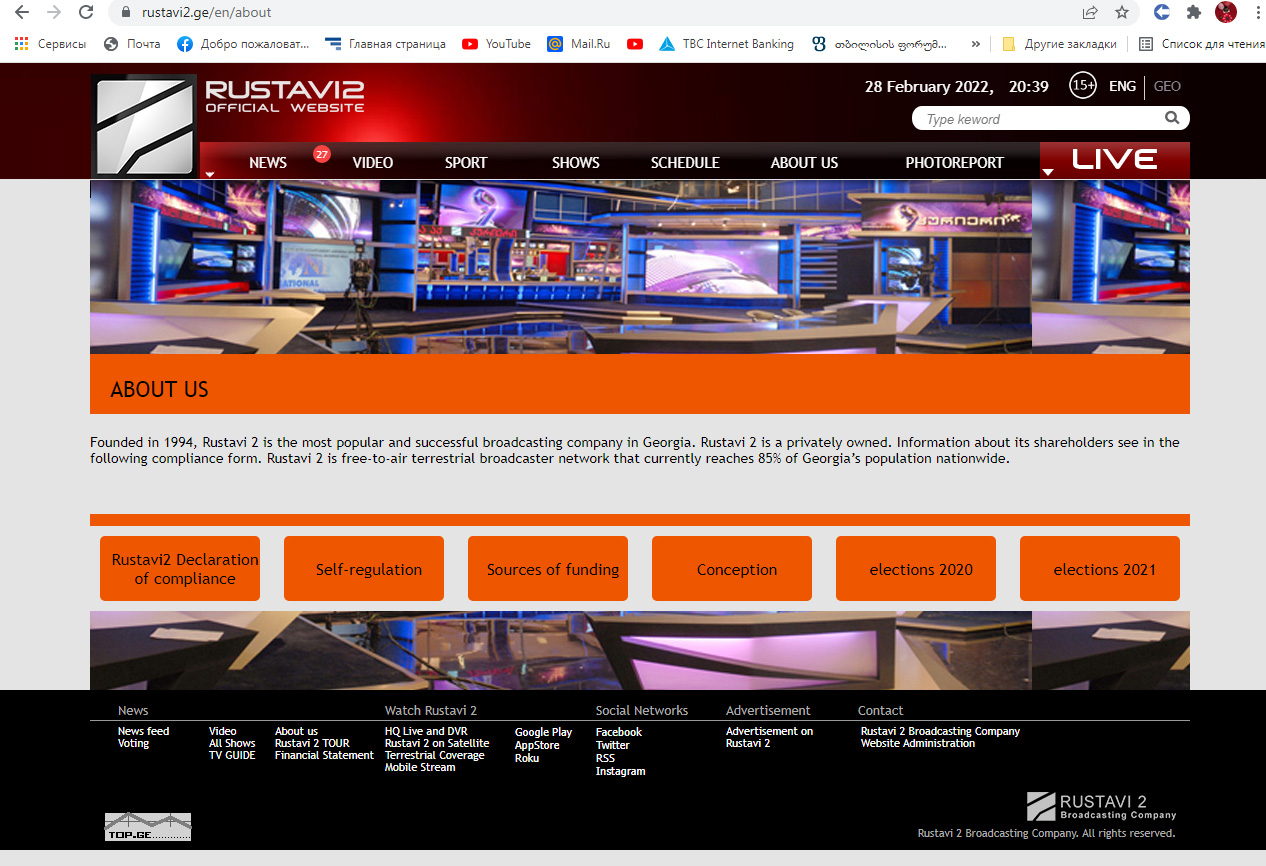Expand the NEWS menu dropdown arrow

(x=210, y=173)
